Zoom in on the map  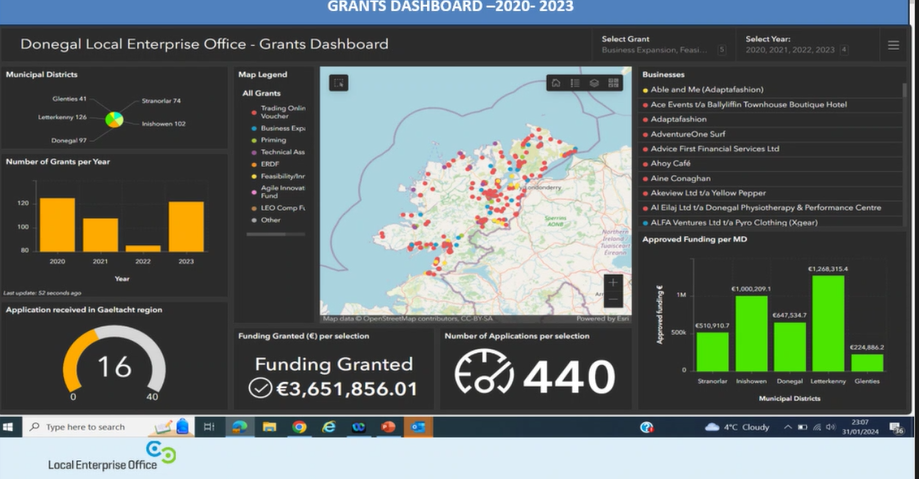click(x=613, y=282)
